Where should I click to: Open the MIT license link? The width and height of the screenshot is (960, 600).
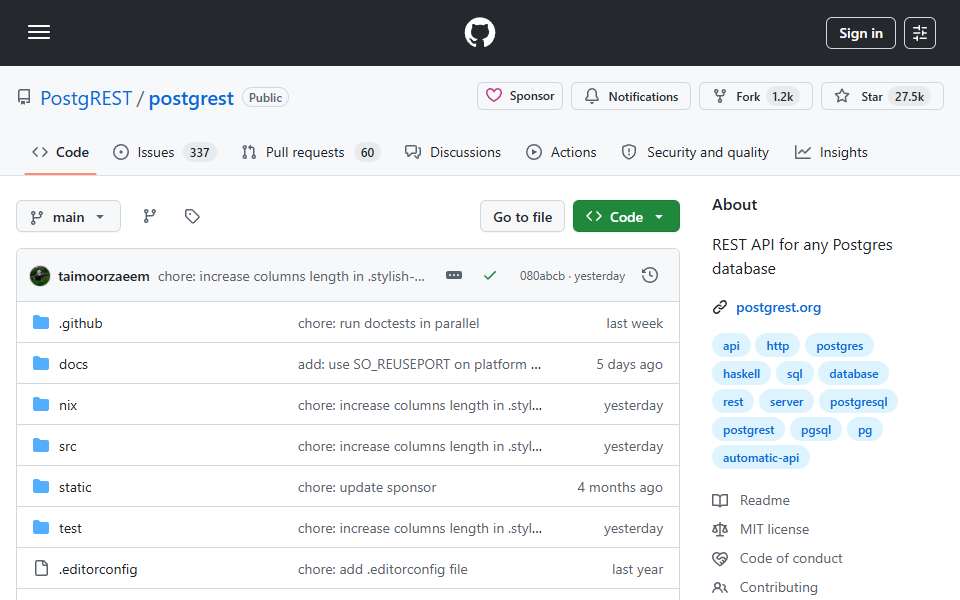[760, 529]
